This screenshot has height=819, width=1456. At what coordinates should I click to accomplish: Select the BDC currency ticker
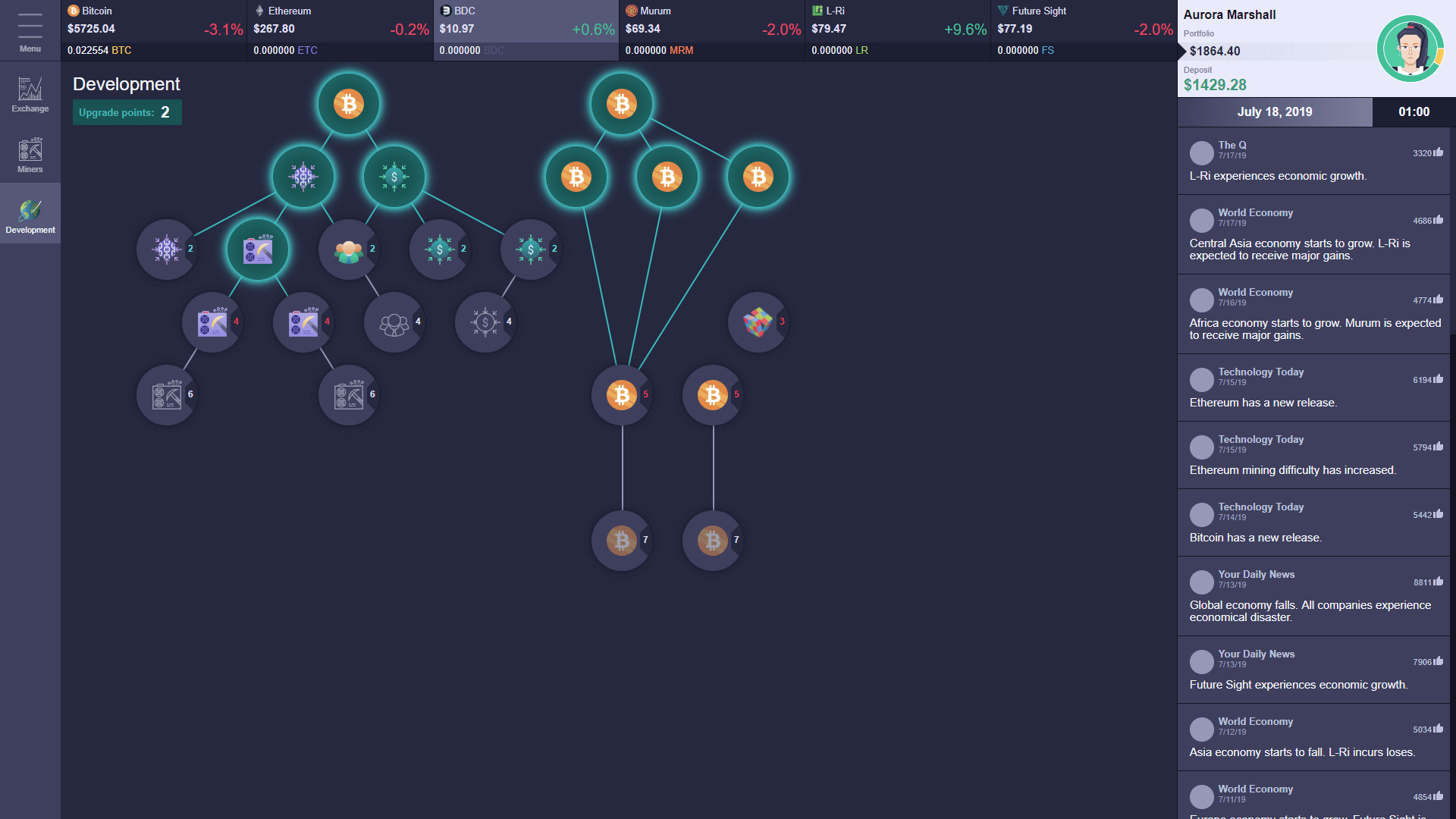[x=526, y=30]
